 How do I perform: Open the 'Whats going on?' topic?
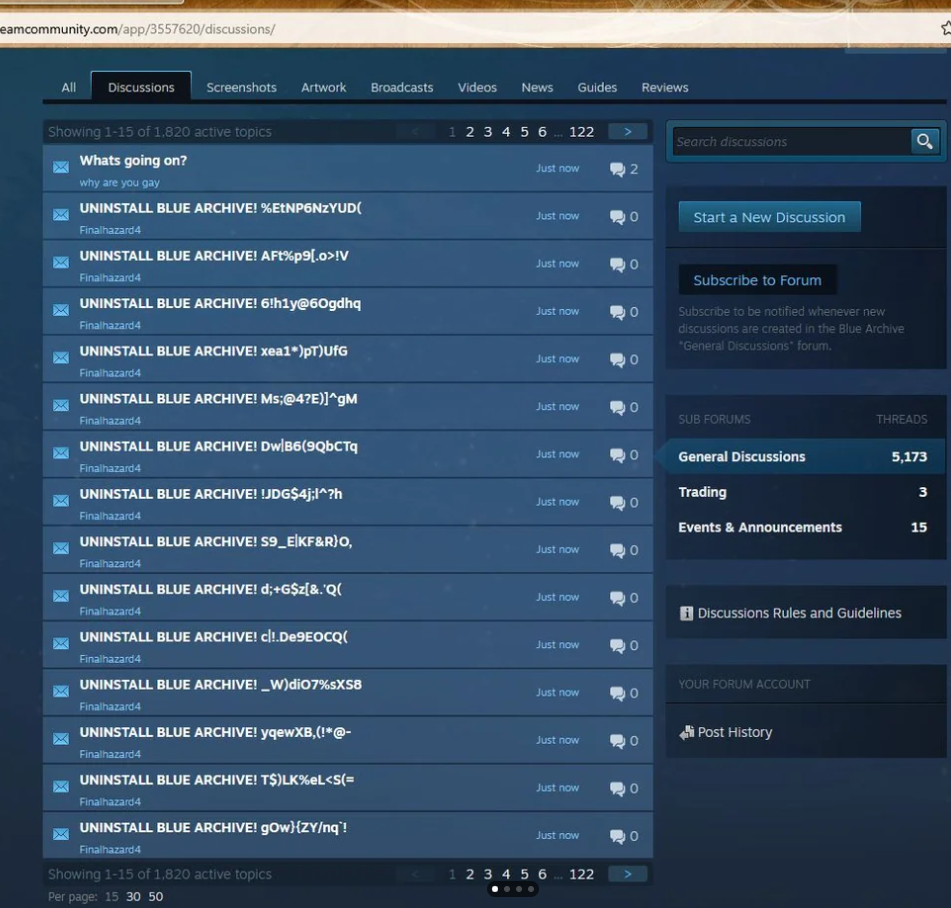coord(133,160)
